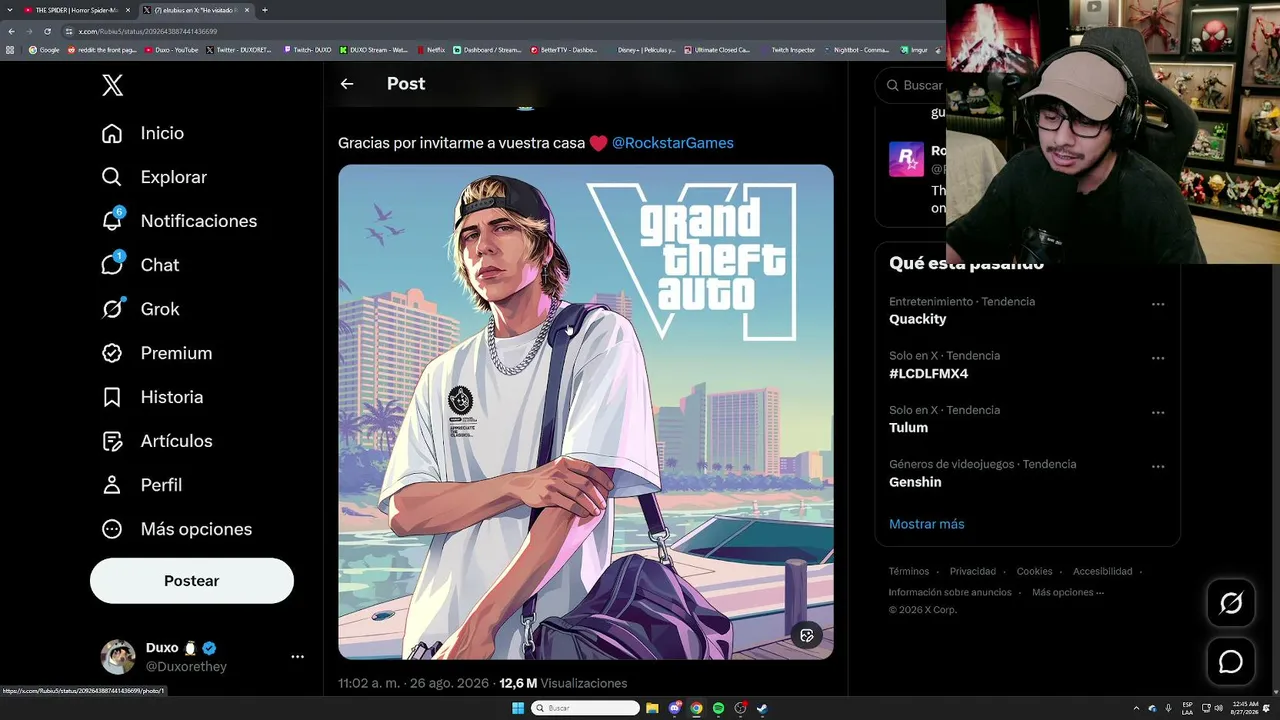1280x720 pixels.
Task: Open the Google bookmark
Action: pos(44,50)
